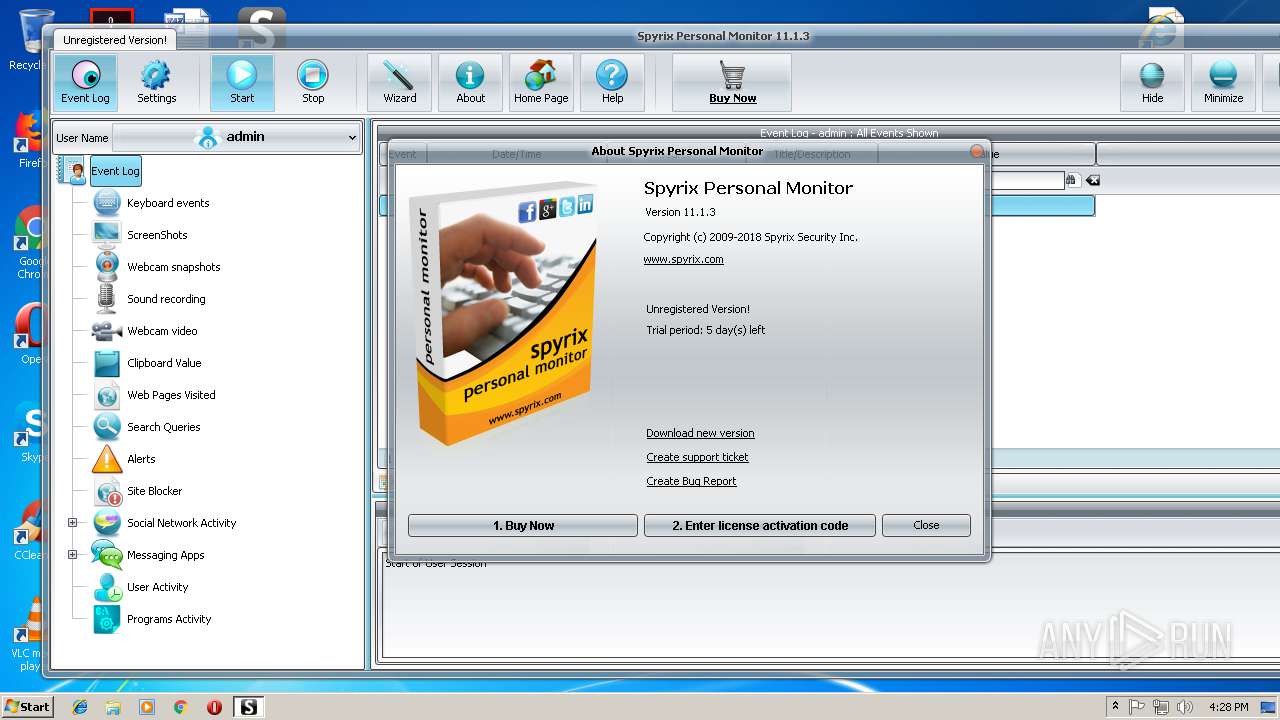The image size is (1280, 720).
Task: Click the Spyrix taskbar button
Action: (248, 707)
